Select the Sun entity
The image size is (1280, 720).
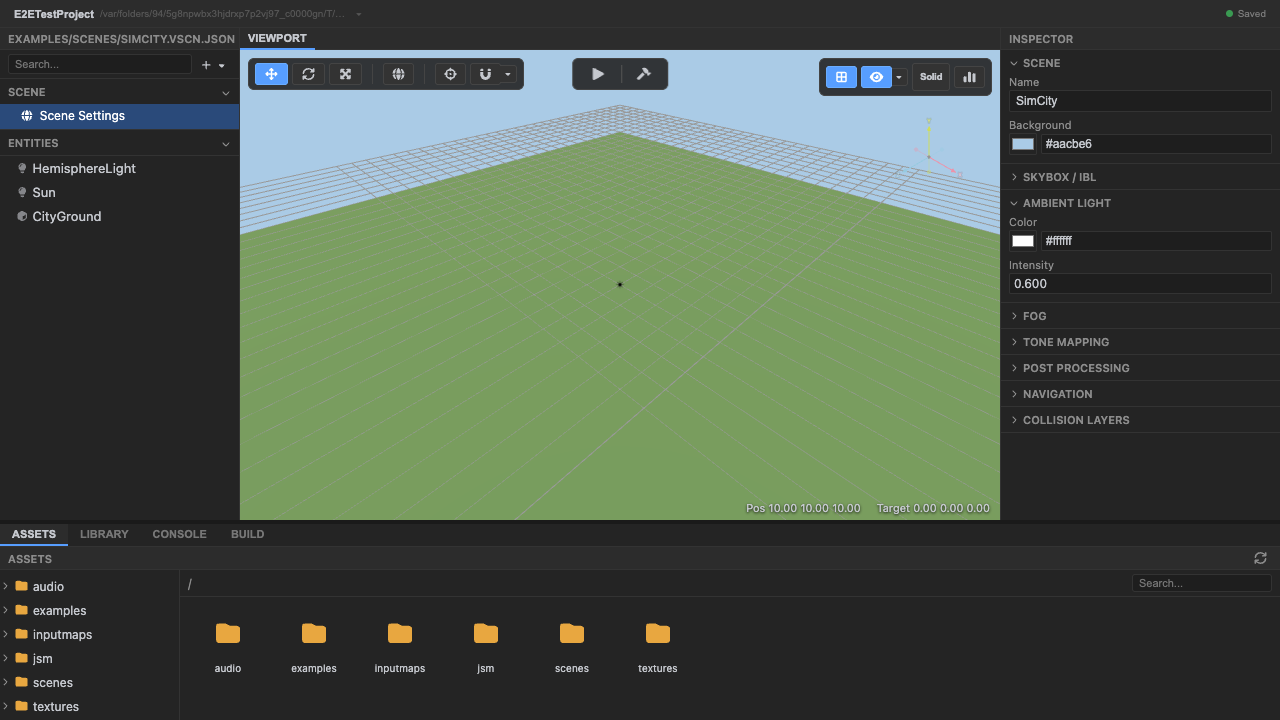(x=120, y=193)
